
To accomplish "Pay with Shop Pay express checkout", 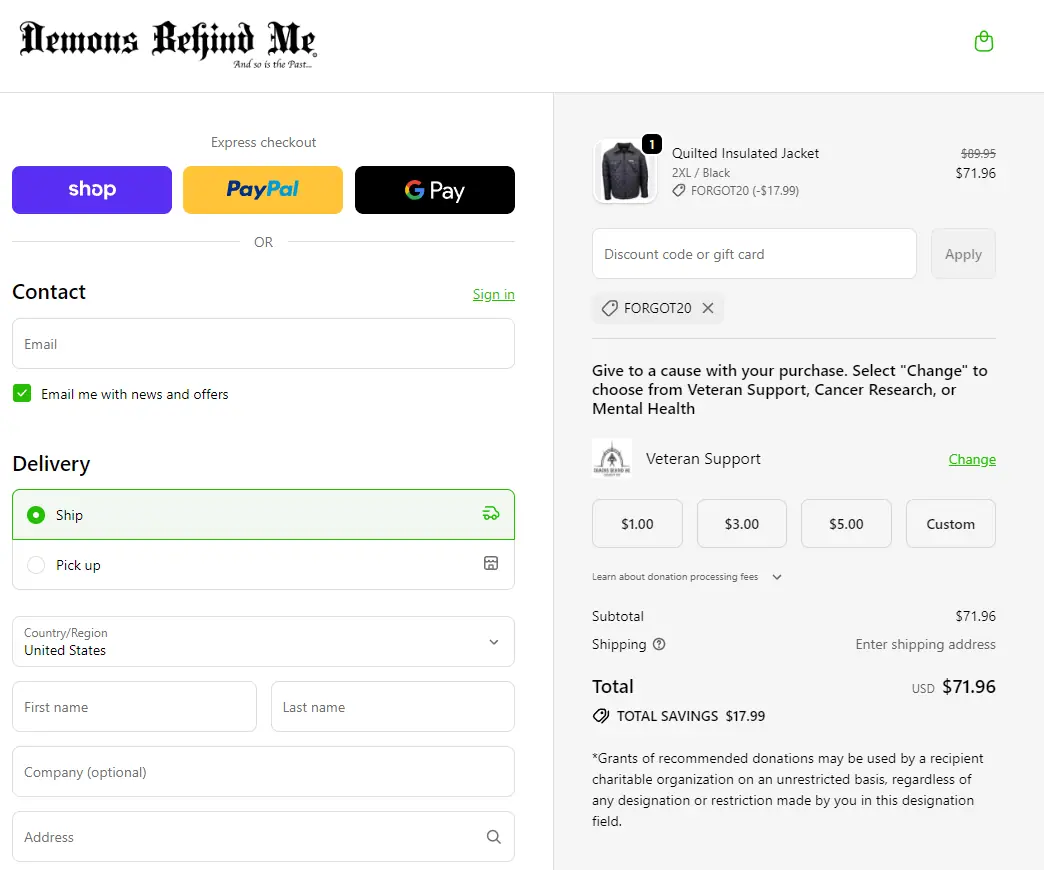I will click(x=92, y=190).
